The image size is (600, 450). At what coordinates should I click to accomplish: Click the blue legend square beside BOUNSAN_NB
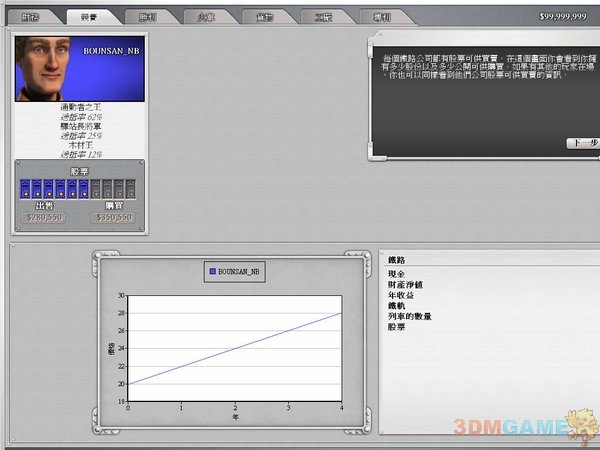213,270
